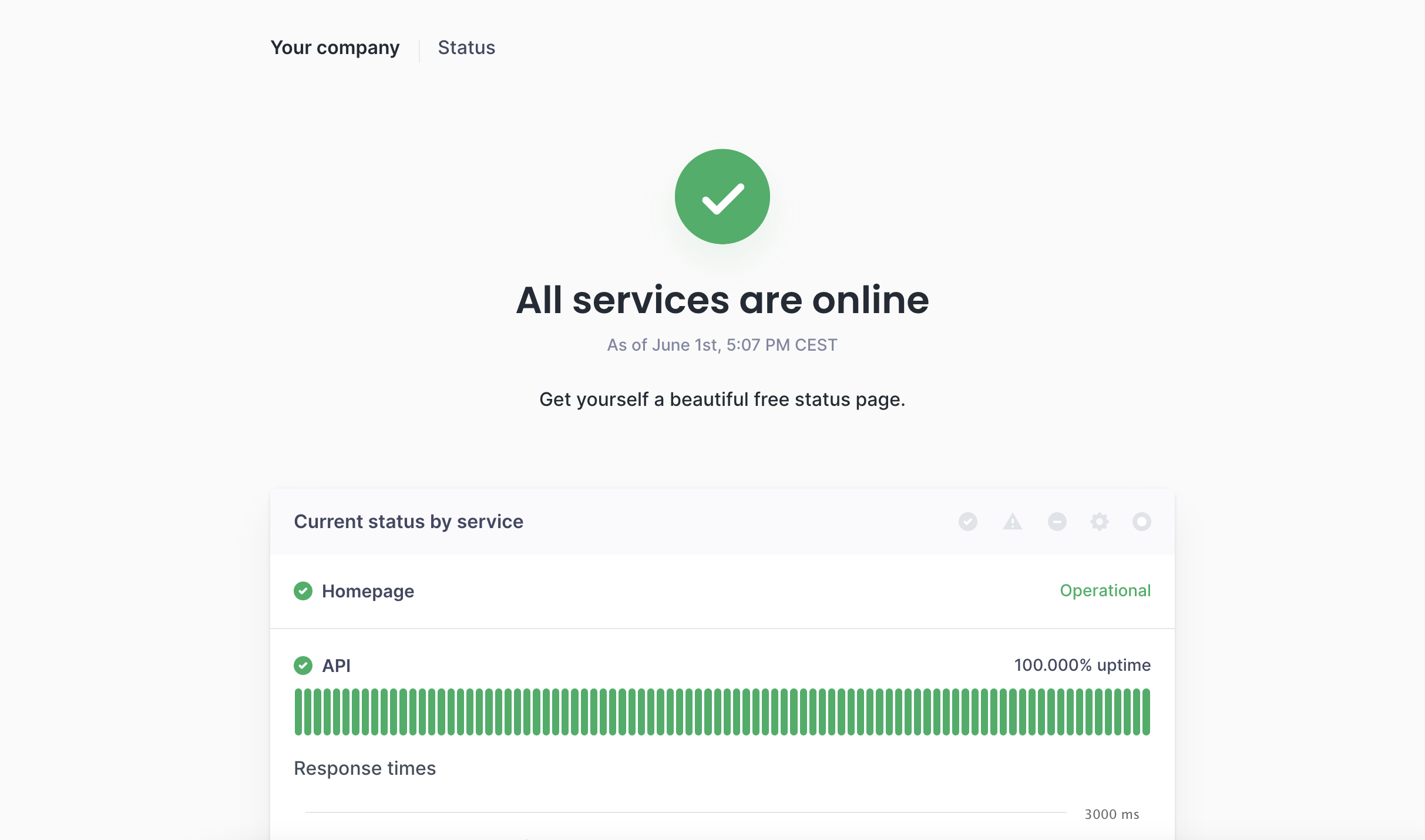Image resolution: width=1425 pixels, height=840 pixels.
Task: Click the green status indicator beside API
Action: pyautogui.click(x=303, y=666)
